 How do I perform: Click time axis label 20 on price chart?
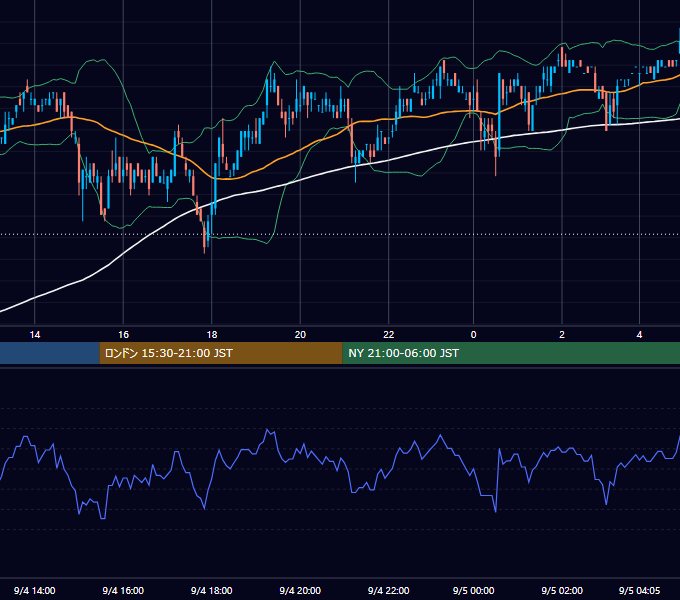point(300,335)
